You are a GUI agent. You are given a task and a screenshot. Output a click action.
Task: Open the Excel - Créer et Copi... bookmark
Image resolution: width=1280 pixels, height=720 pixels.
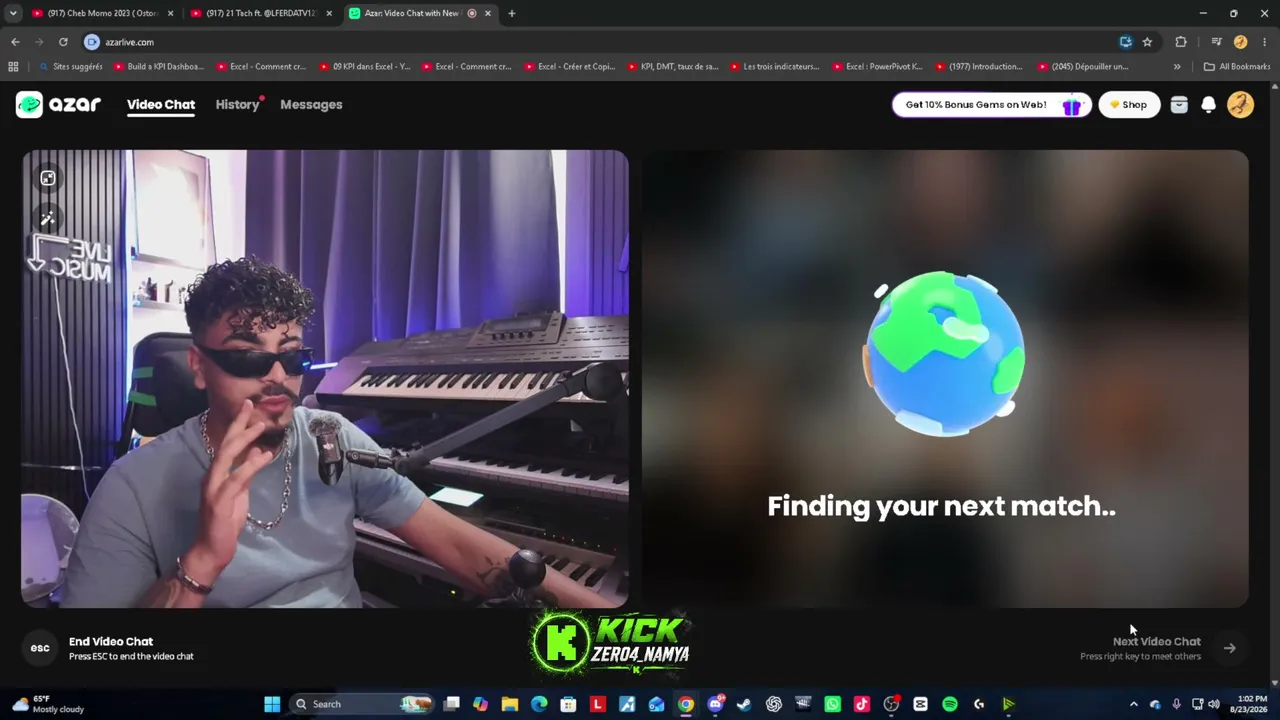(569, 67)
